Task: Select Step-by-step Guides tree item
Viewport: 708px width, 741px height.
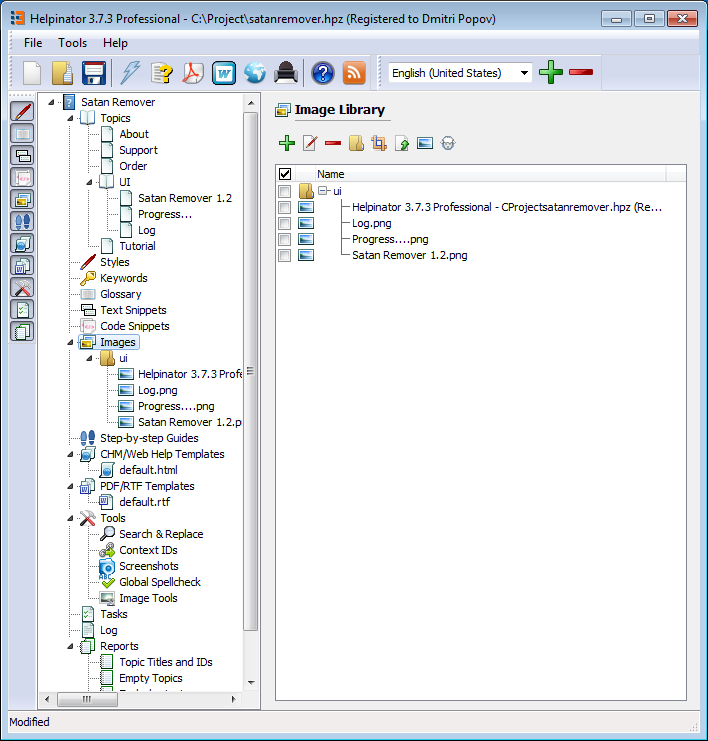Action: [149, 438]
